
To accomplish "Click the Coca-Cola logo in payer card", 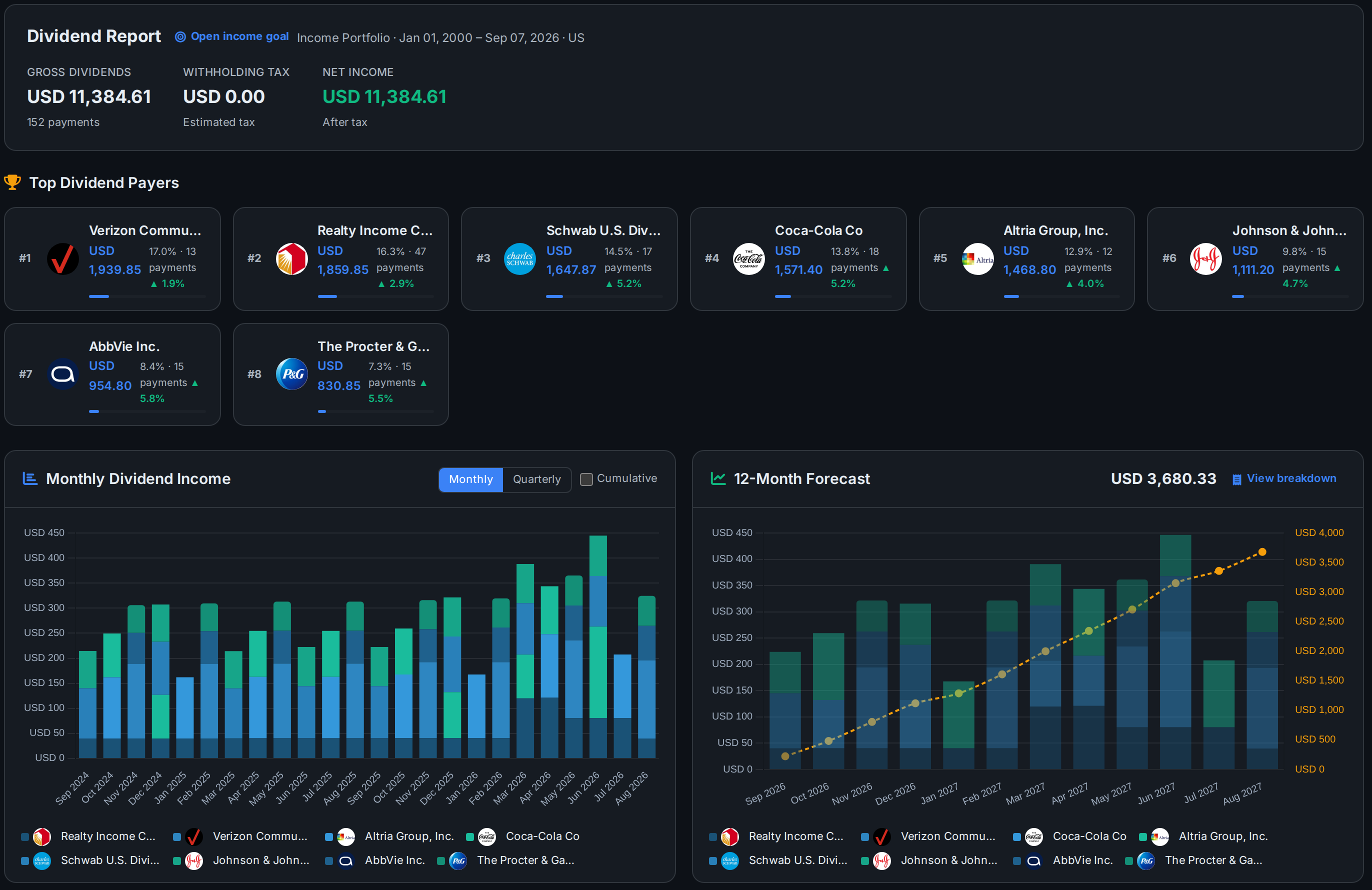I will [748, 258].
